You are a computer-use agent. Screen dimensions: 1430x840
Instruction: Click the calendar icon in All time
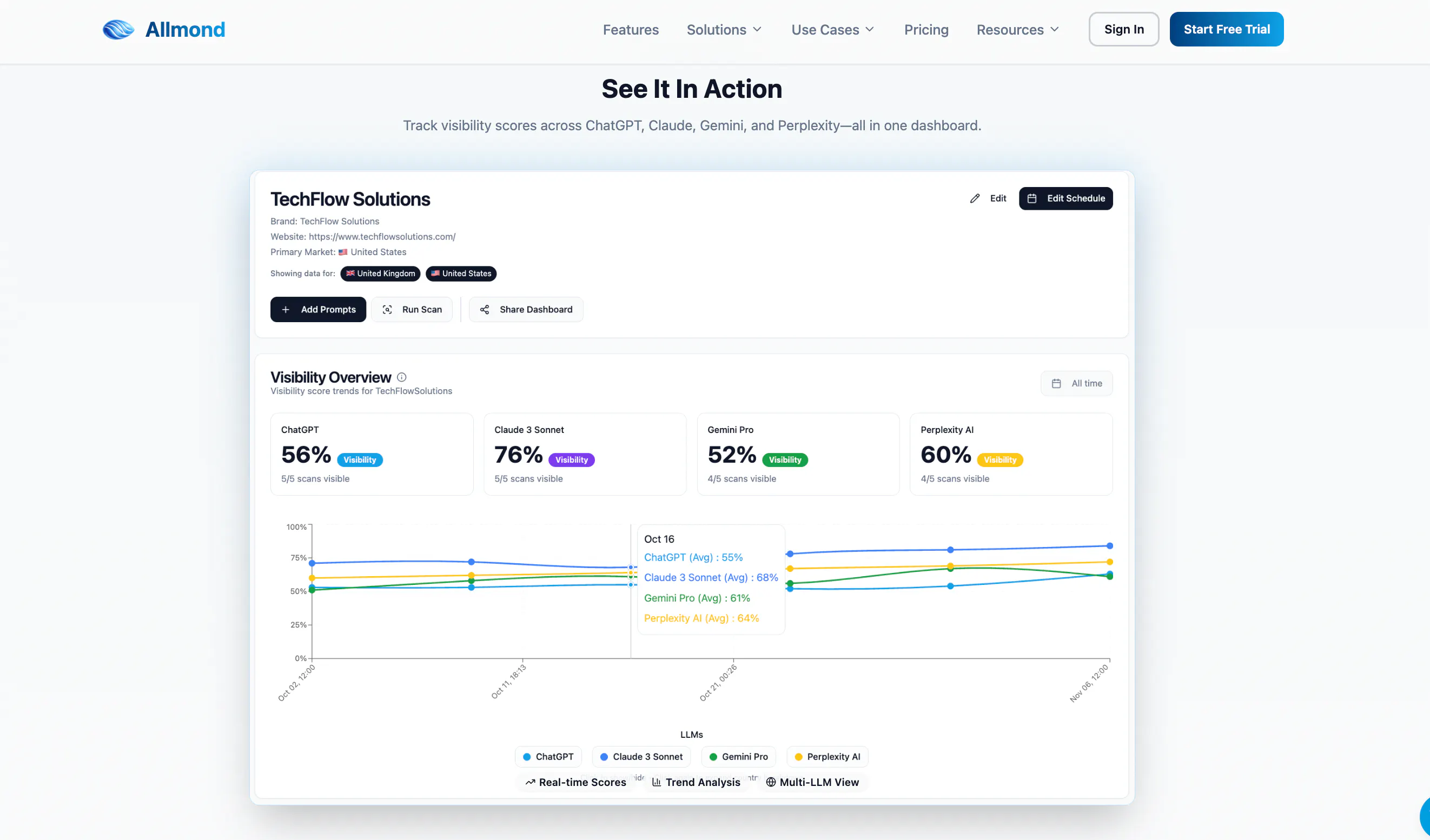[1056, 383]
